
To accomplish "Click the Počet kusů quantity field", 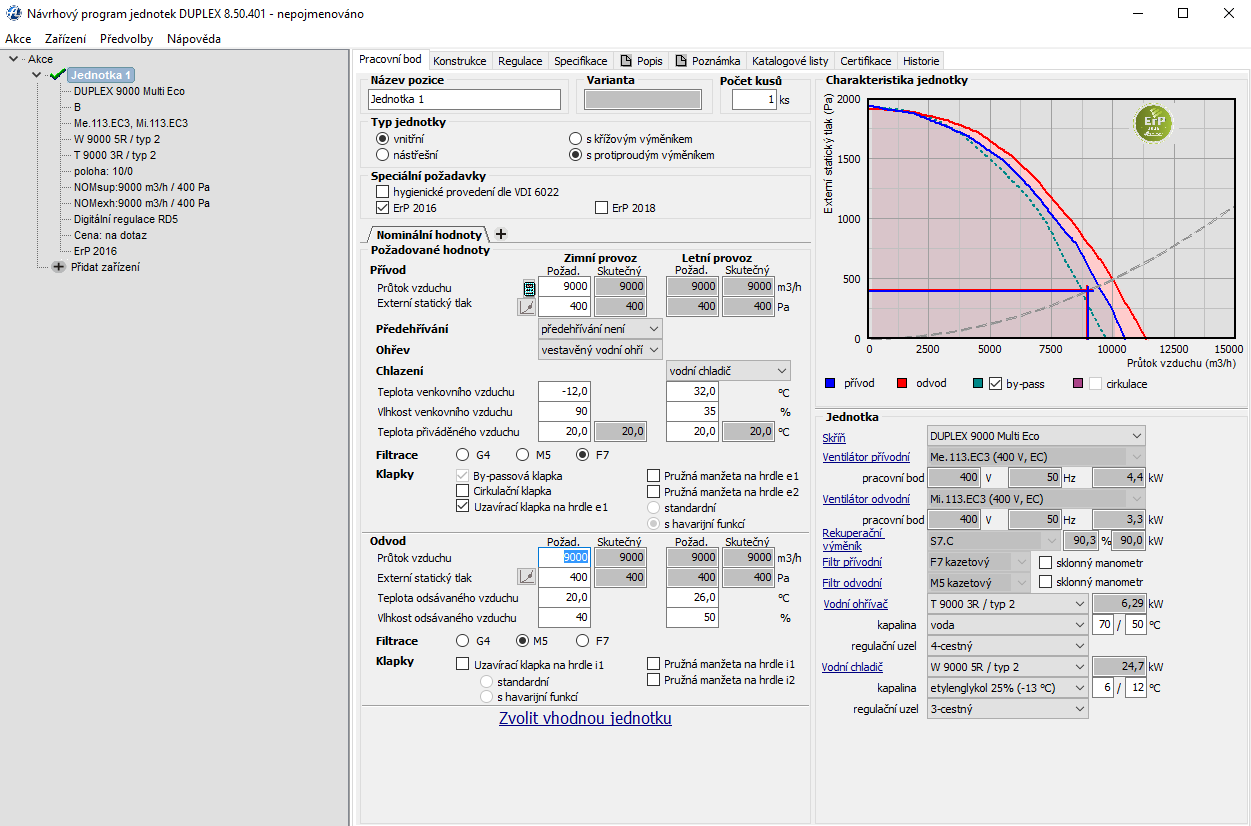I will [754, 99].
